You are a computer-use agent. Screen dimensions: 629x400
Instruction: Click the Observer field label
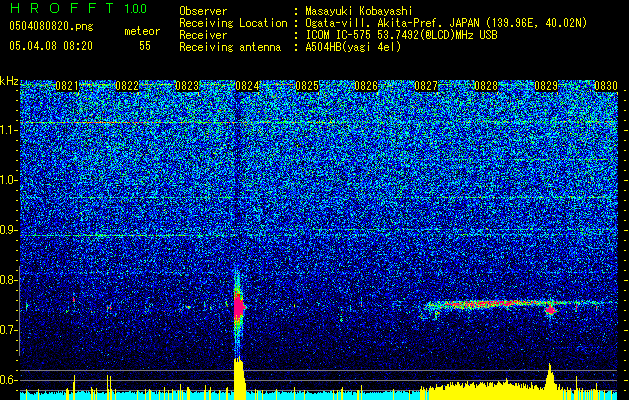203,11
